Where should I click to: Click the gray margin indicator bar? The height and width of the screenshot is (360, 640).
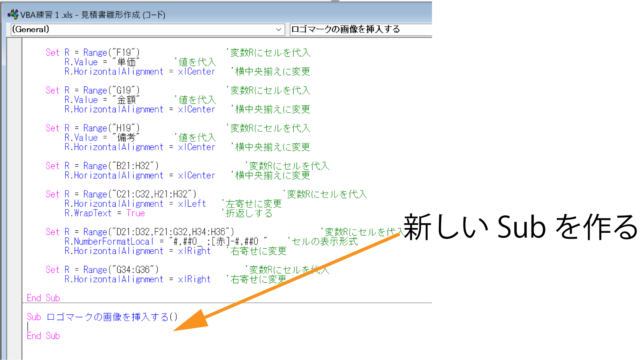14,199
